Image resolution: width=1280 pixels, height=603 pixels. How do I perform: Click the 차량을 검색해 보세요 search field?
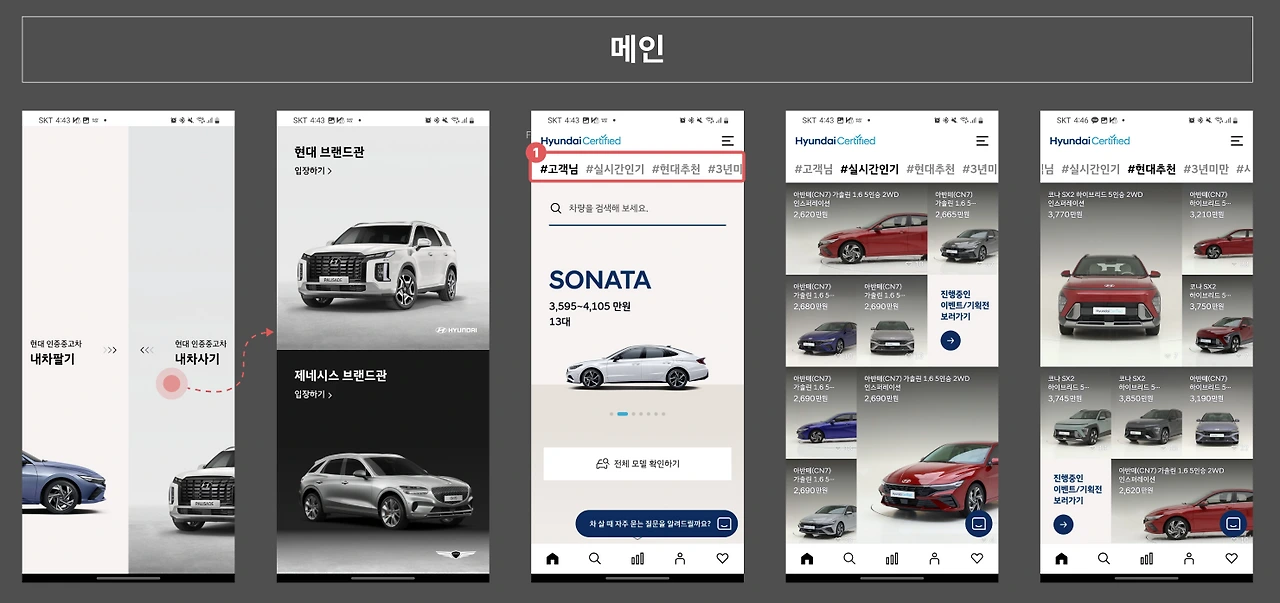tap(637, 209)
